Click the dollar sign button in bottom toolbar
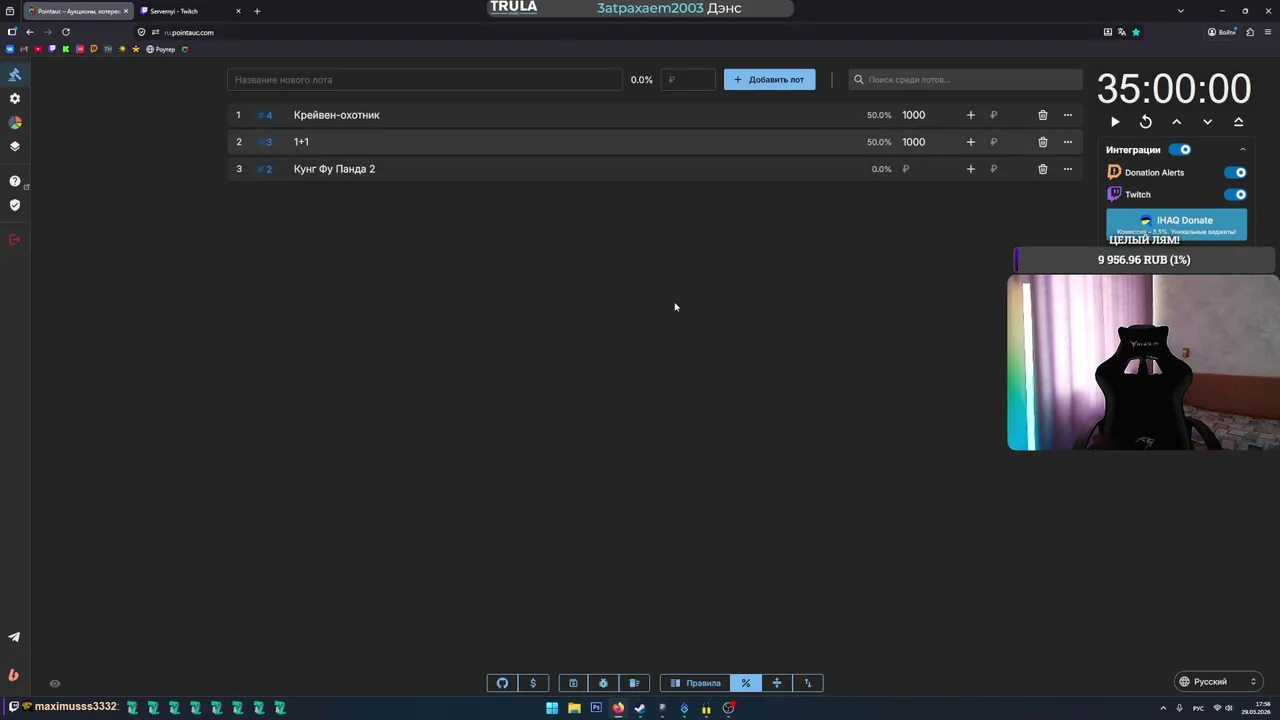Image resolution: width=1280 pixels, height=720 pixels. (x=533, y=683)
